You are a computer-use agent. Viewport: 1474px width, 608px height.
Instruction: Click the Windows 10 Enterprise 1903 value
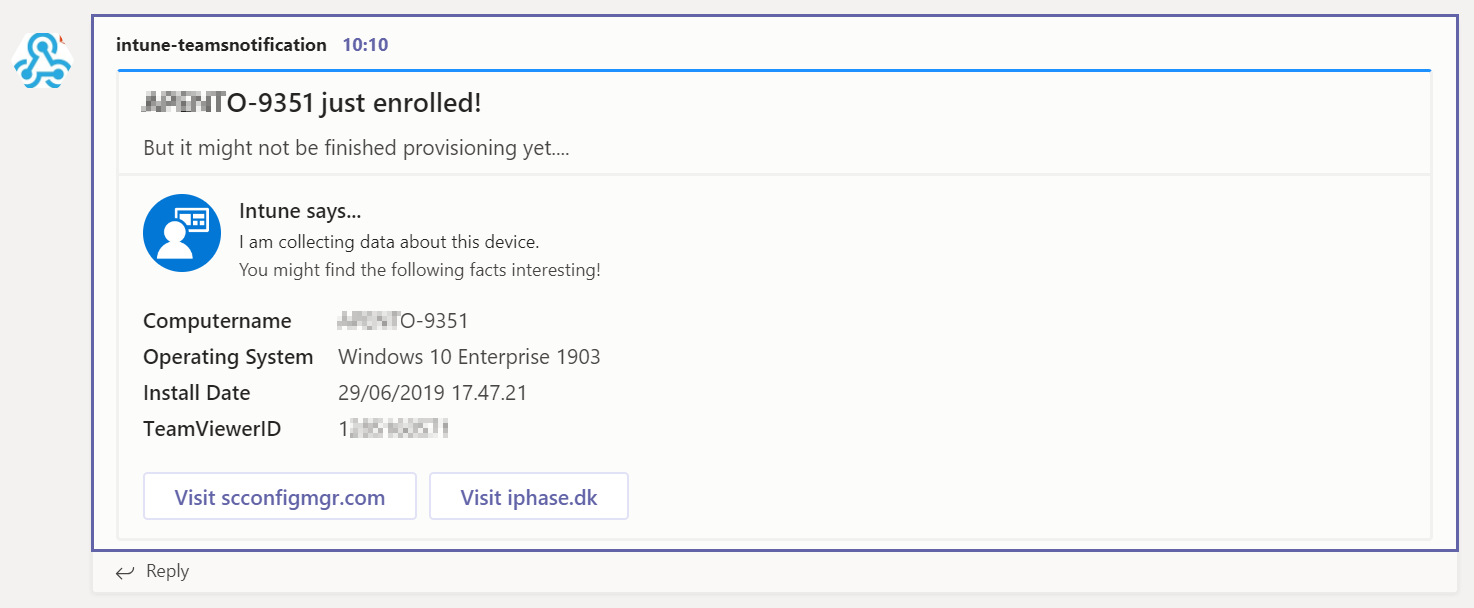469,356
